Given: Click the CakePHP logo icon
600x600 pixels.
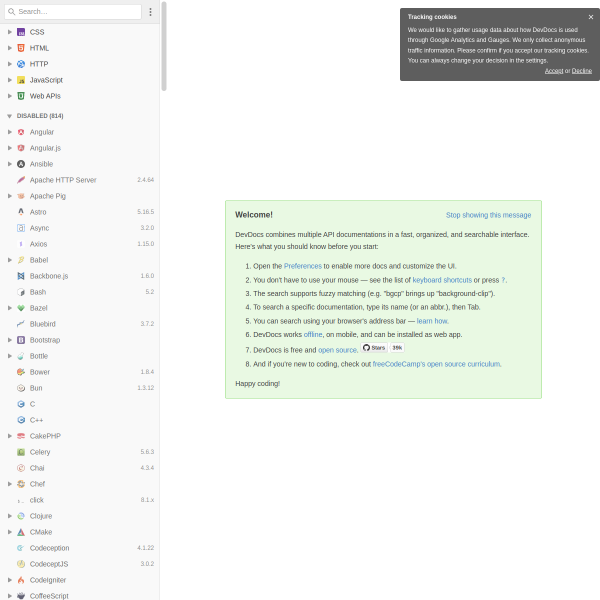Looking at the screenshot, I should 21,436.
